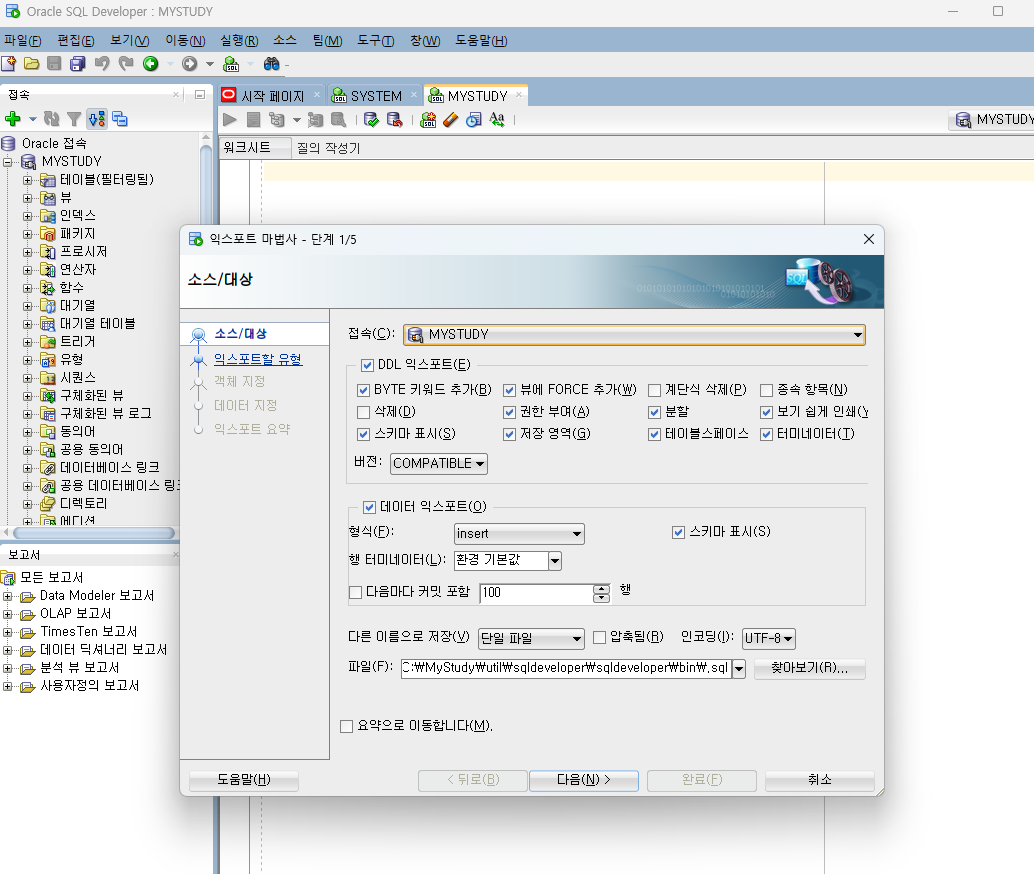Expand the Data Modeler 보고서 node
Viewport: 1034px width, 874px height.
tap(7, 596)
